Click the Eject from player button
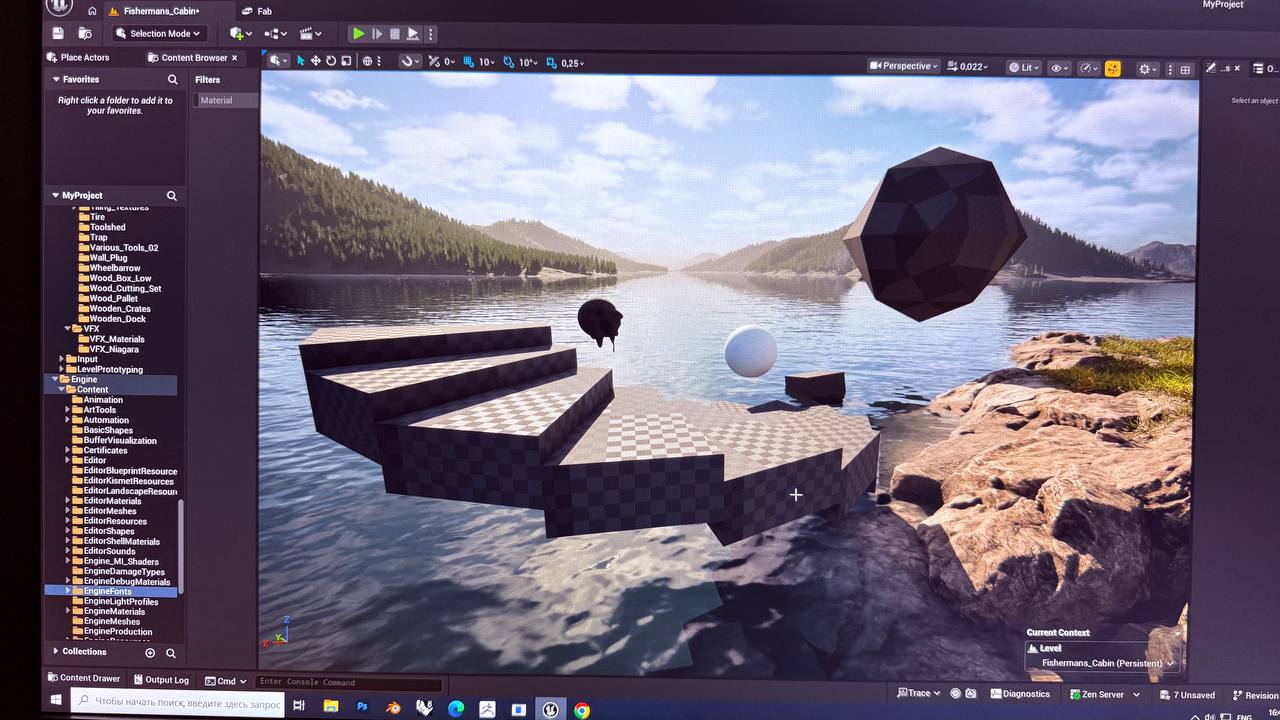This screenshot has height=720, width=1280. 413,34
